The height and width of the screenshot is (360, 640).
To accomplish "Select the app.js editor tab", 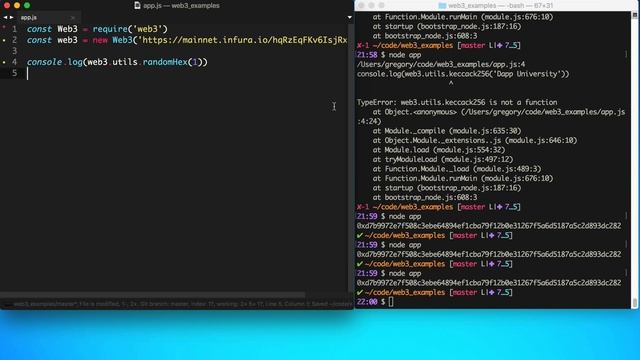I will tap(29, 18).
